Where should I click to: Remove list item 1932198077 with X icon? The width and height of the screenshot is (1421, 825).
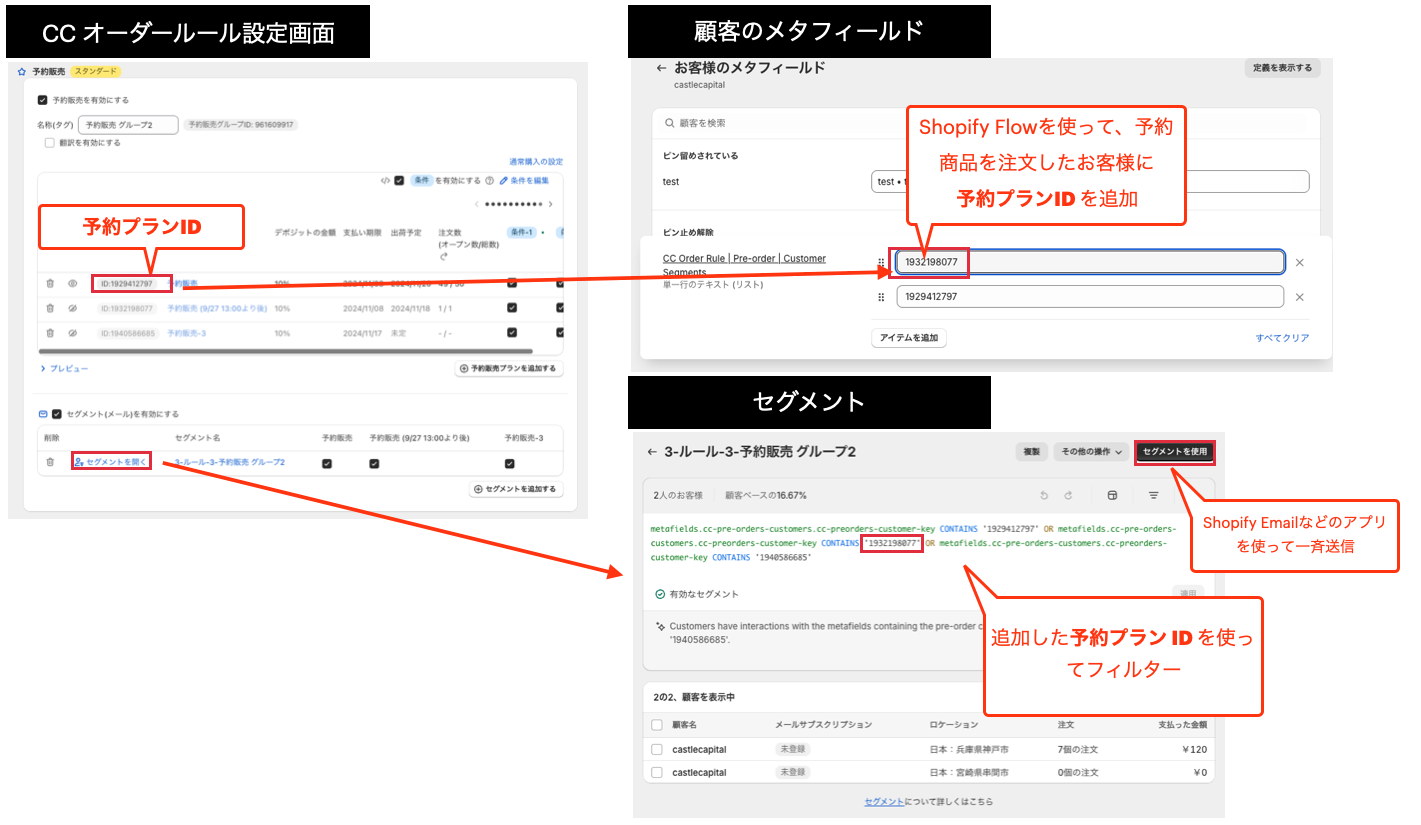coord(1300,262)
